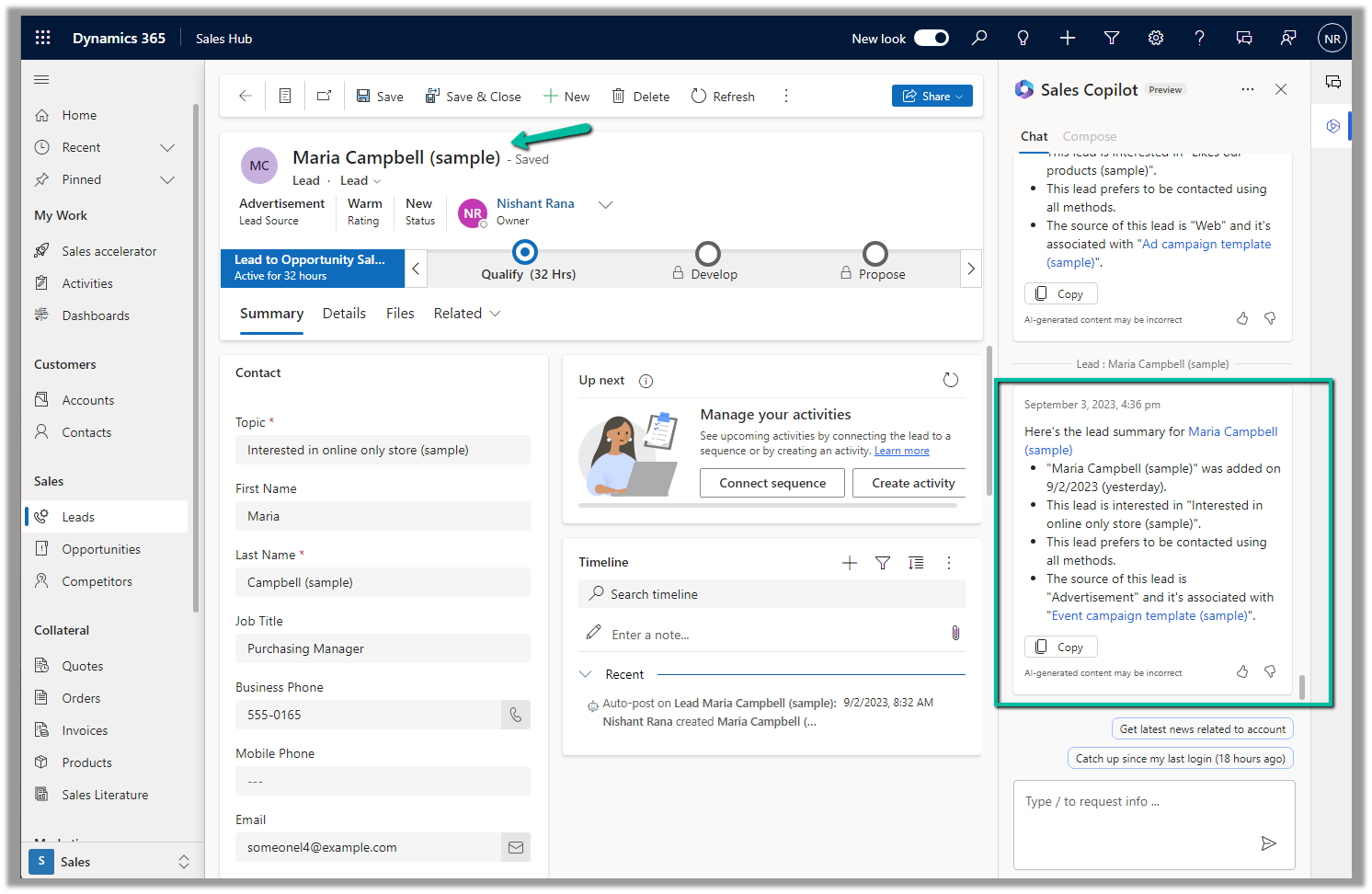
Task: Click the Connect sequence button
Action: [772, 483]
